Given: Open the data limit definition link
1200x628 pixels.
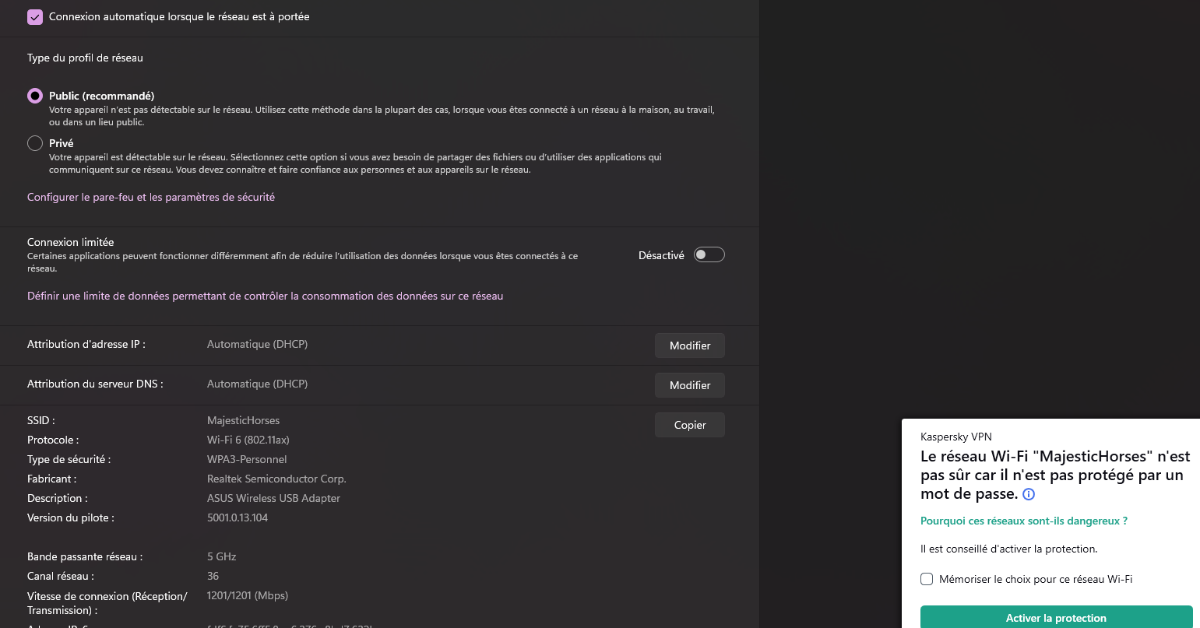Looking at the screenshot, I should tap(265, 296).
